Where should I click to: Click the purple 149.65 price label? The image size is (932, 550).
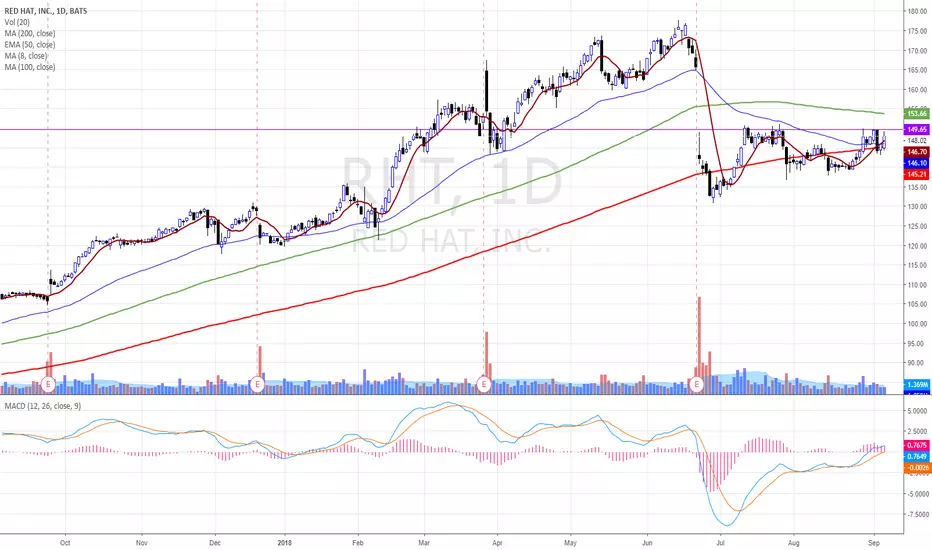(x=917, y=129)
